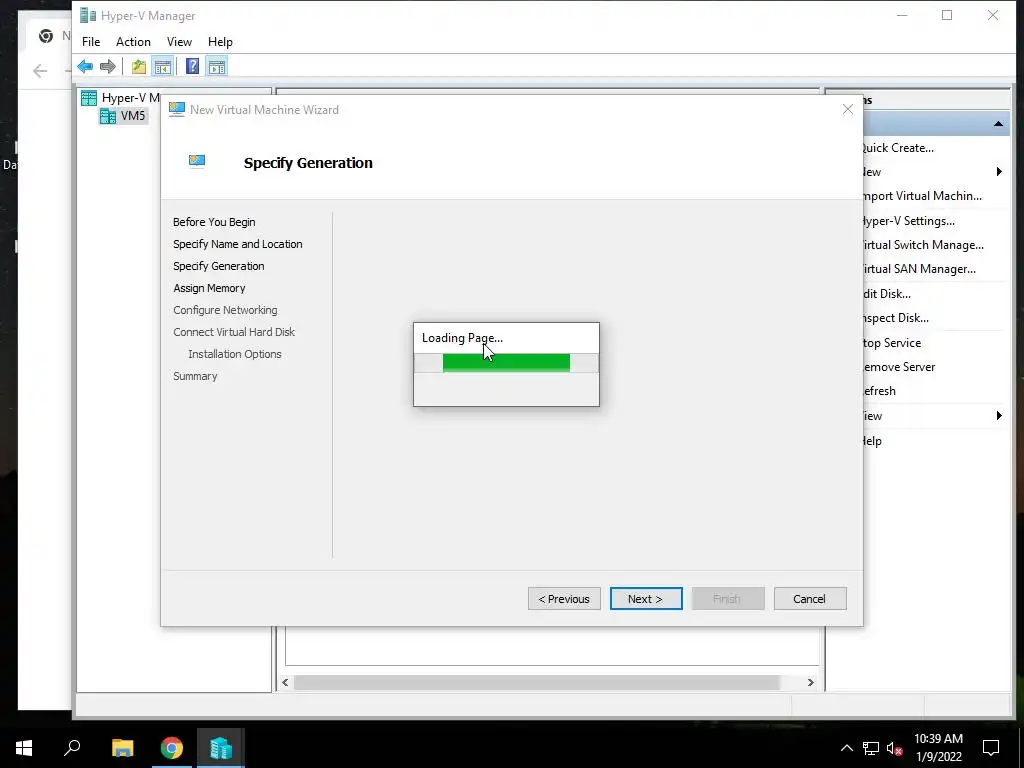Open the blue Help question-mark icon
1024x768 pixels.
point(193,66)
